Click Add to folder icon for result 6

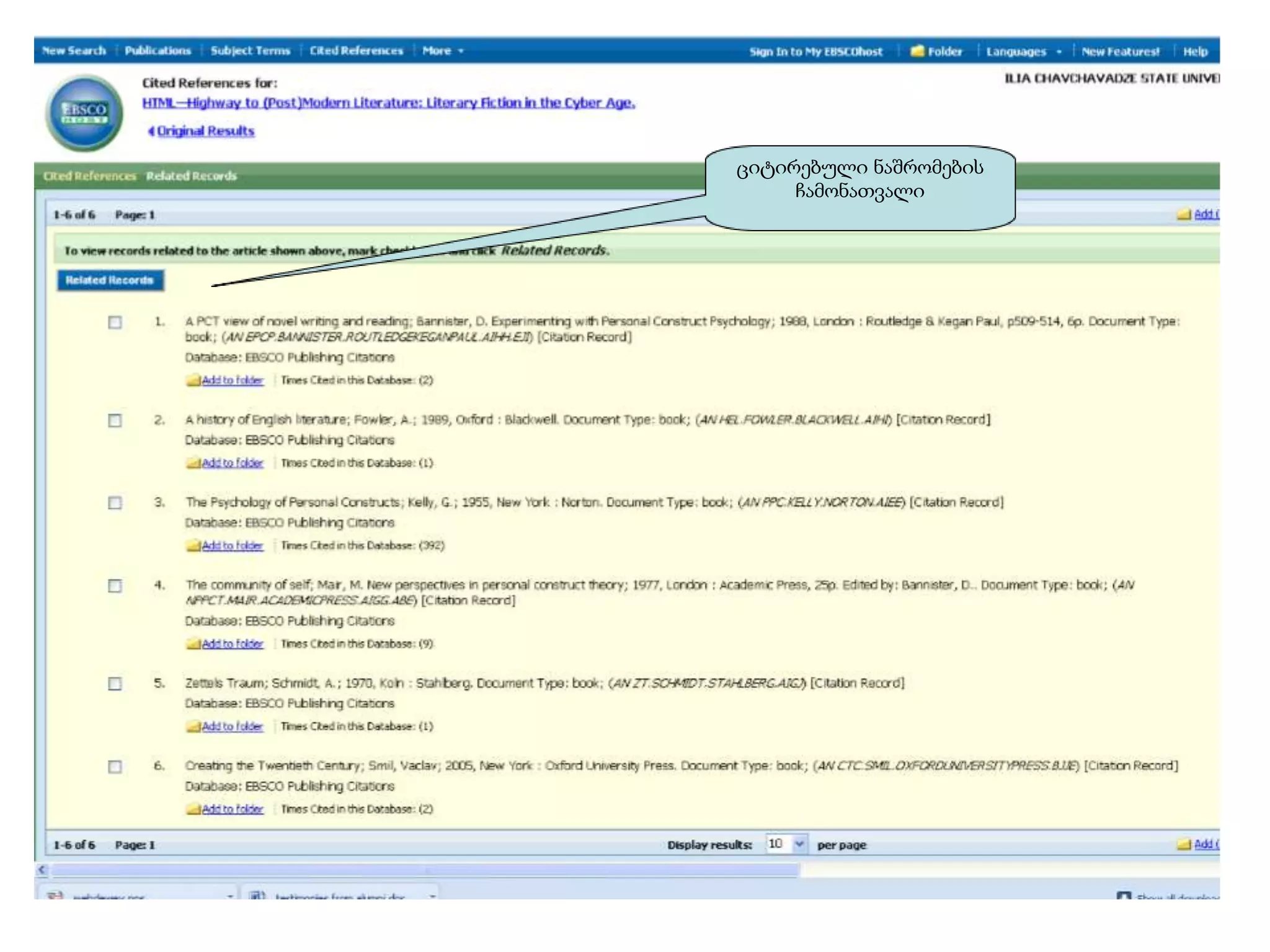point(193,809)
